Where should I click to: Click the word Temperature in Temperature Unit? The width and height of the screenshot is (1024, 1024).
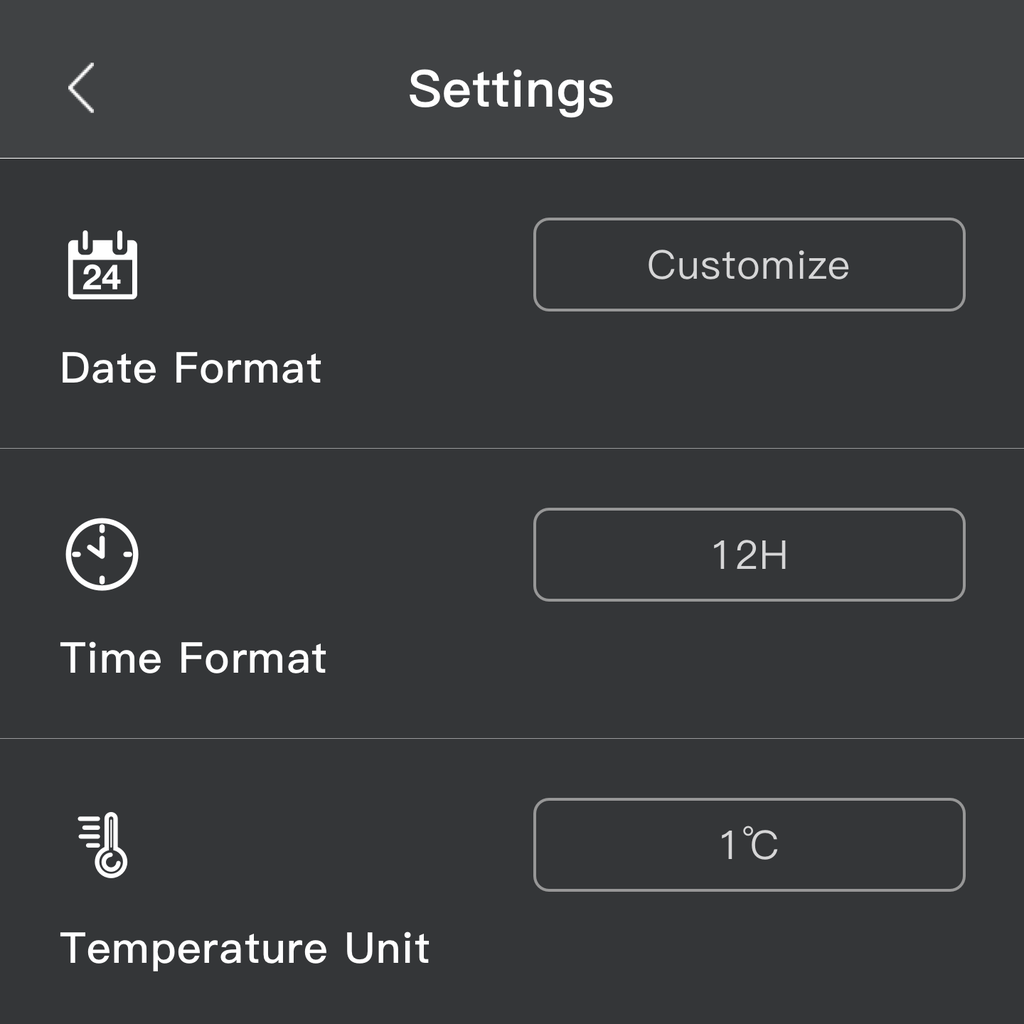pos(194,948)
